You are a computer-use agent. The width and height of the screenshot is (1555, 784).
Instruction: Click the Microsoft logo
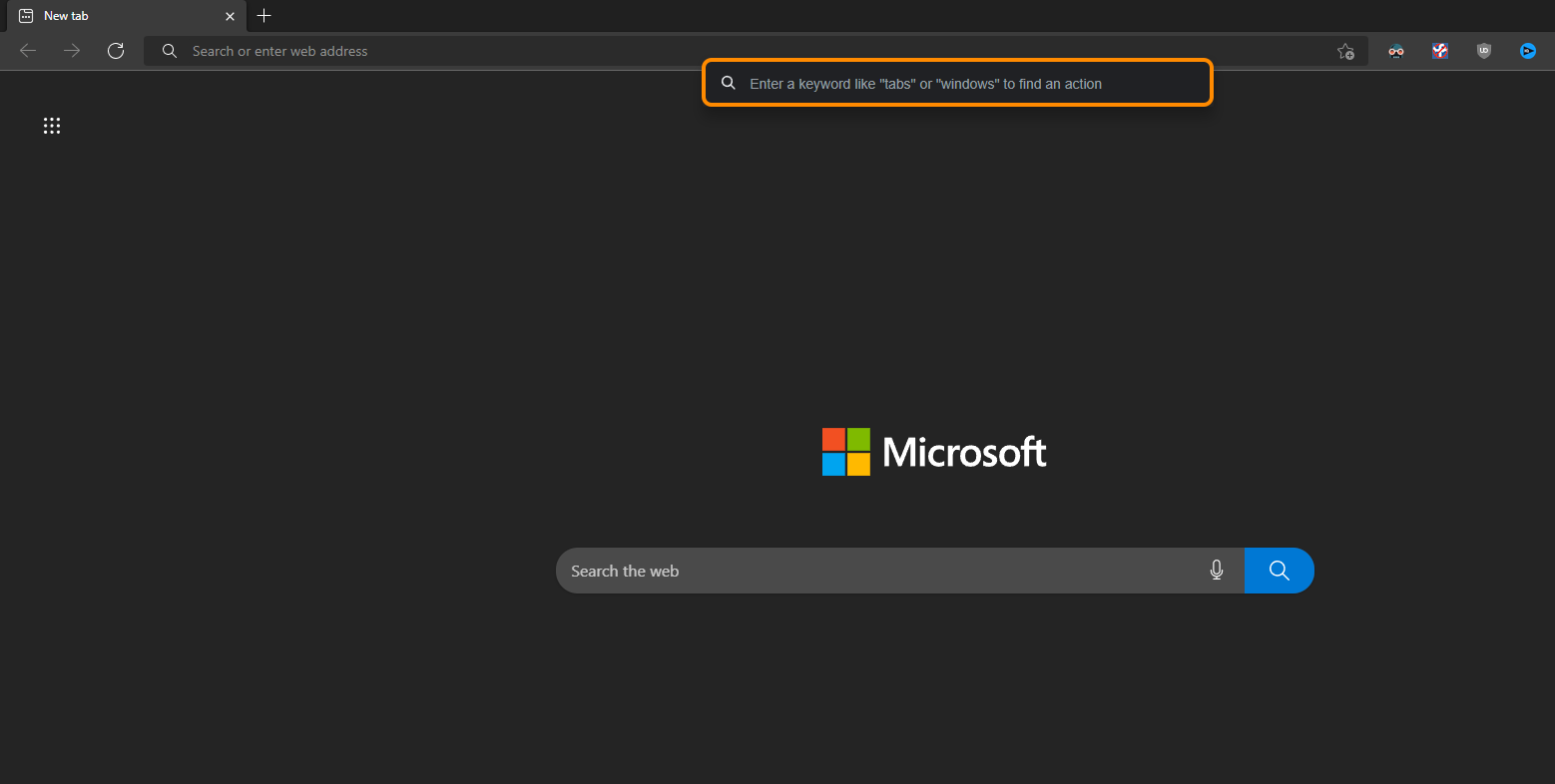[x=934, y=452]
